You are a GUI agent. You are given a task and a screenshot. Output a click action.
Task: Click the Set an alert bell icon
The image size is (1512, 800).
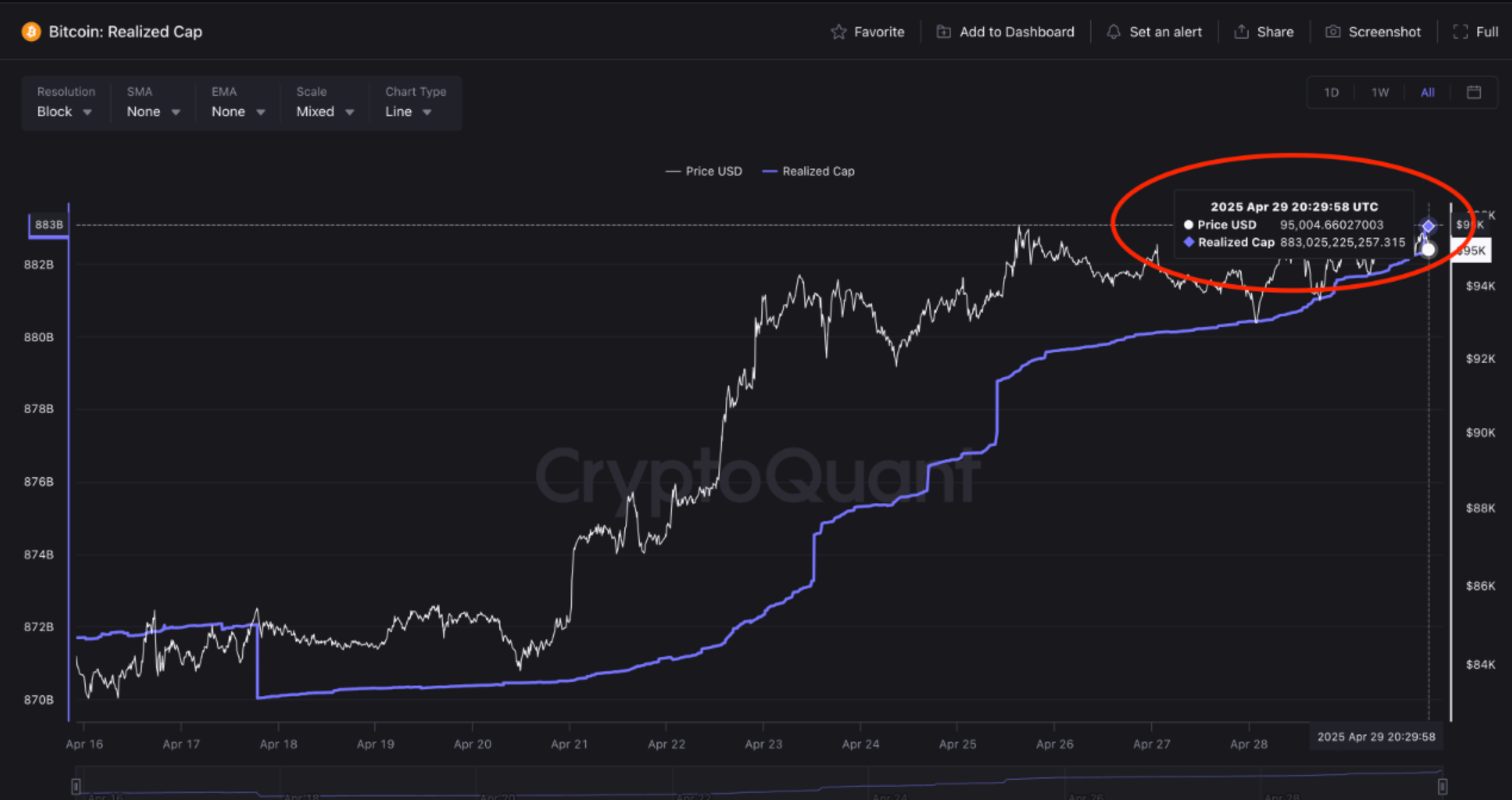[x=1113, y=32]
